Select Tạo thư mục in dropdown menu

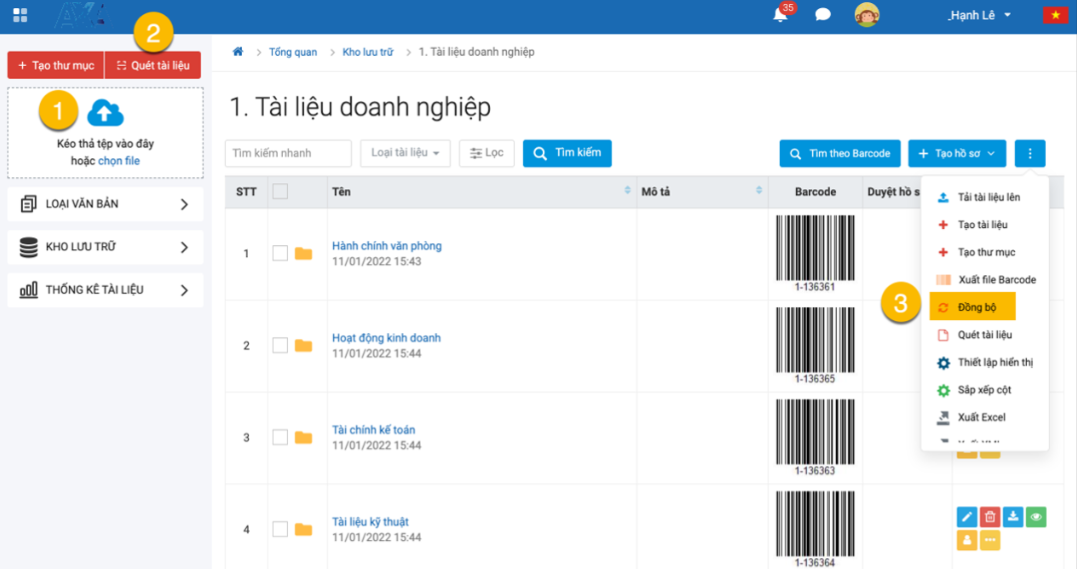[984, 252]
